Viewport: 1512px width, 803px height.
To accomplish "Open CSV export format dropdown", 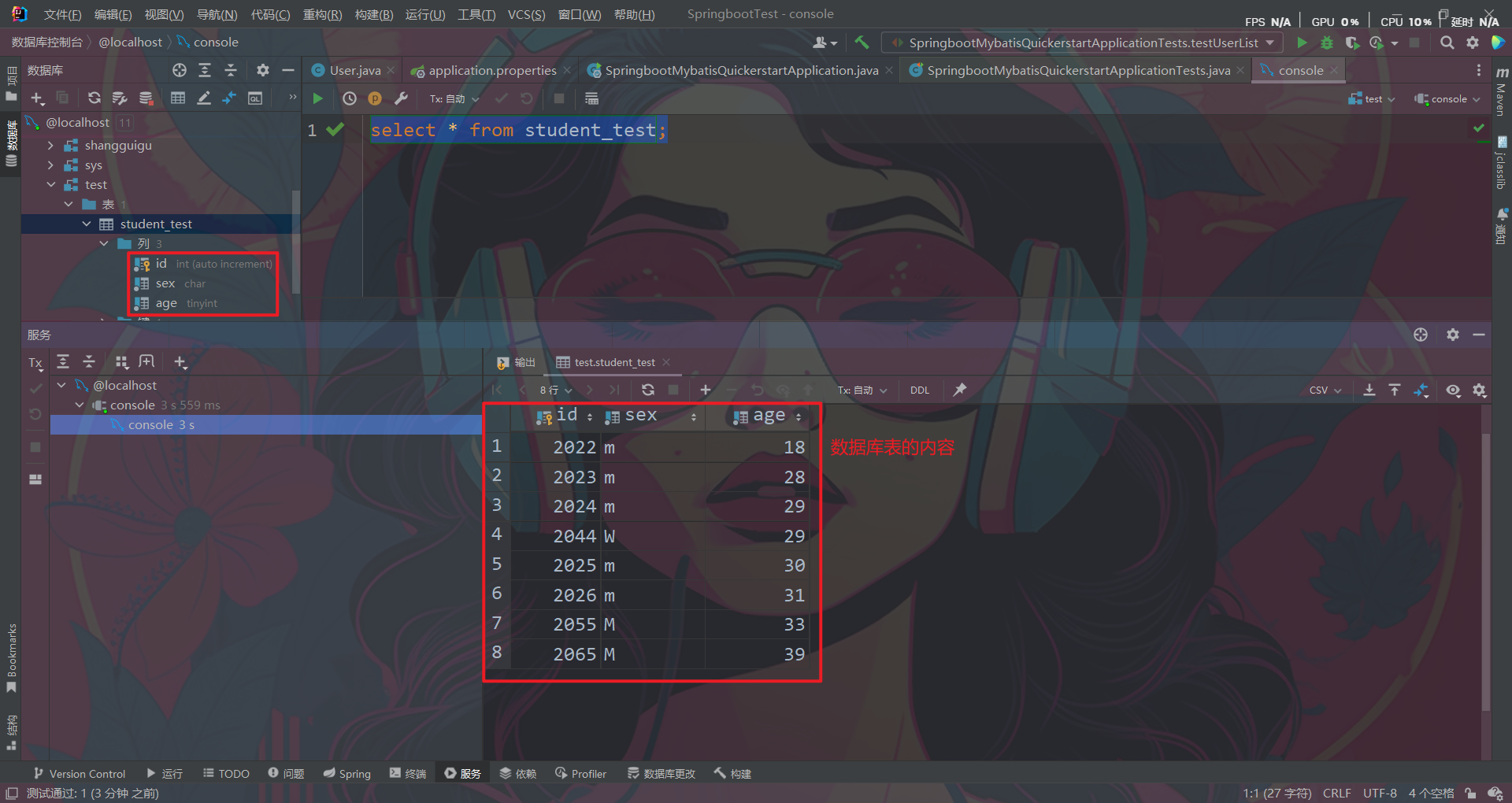I will 1325,390.
